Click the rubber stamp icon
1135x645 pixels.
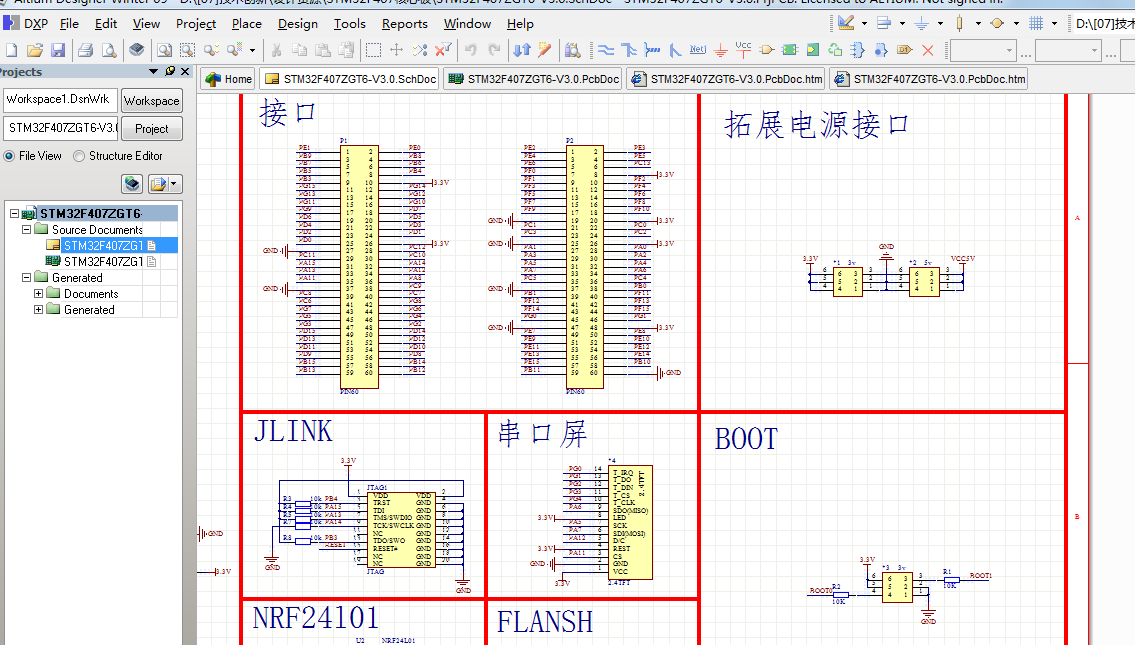pos(346,50)
